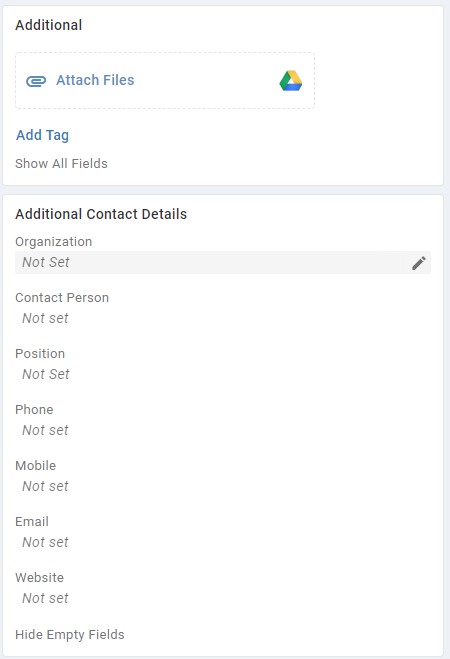
Task: Edit the Position Not Set value
Action: click(46, 374)
